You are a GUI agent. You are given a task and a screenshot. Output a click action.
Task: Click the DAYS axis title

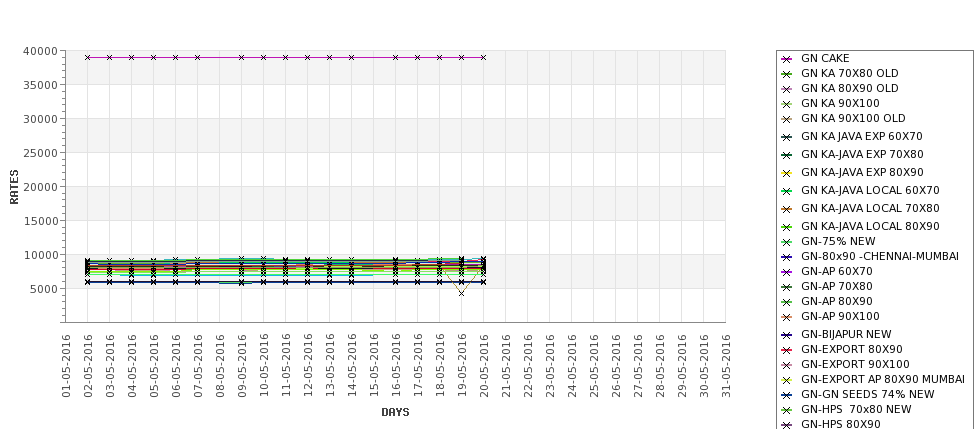coord(395,412)
